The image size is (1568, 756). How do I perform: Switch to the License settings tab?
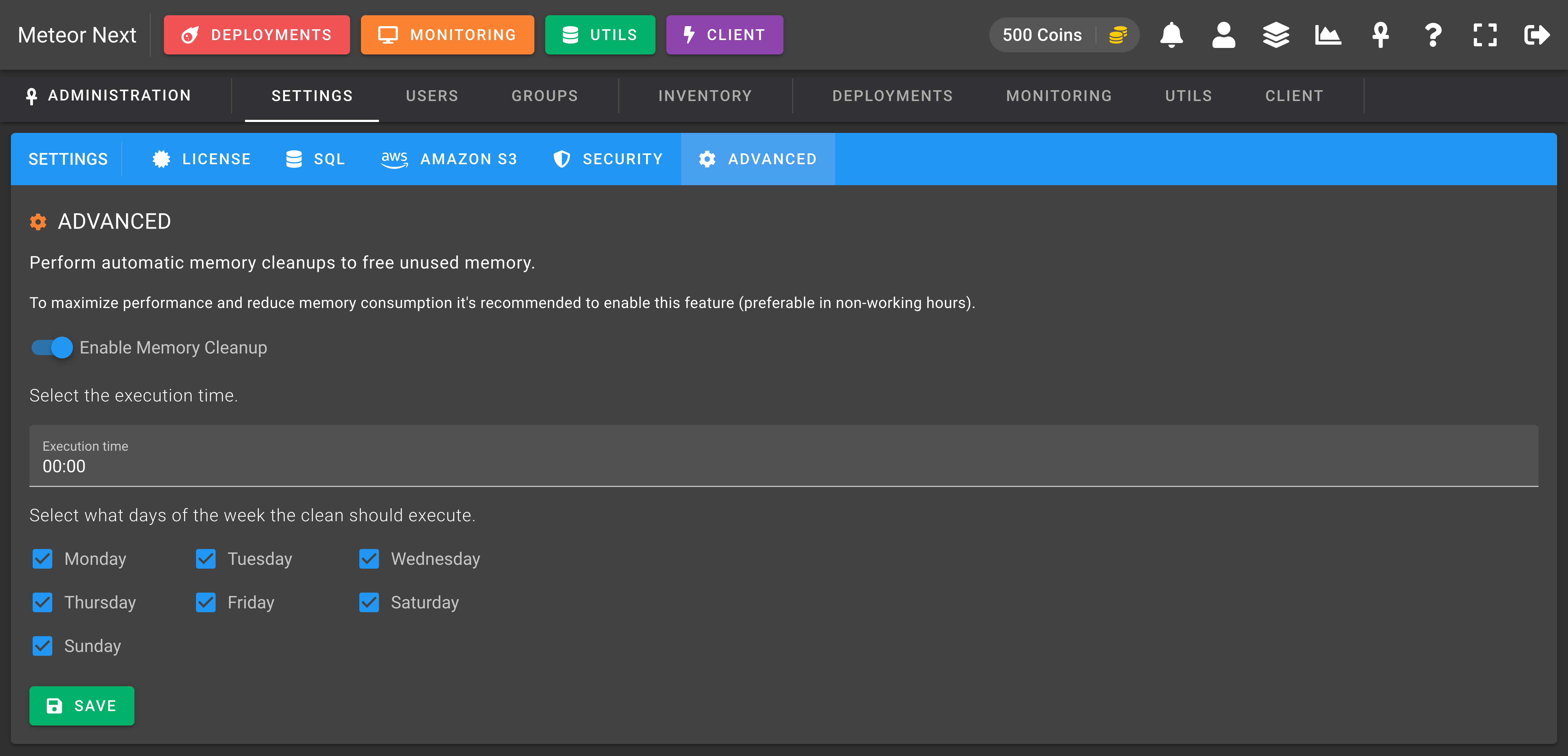[201, 159]
